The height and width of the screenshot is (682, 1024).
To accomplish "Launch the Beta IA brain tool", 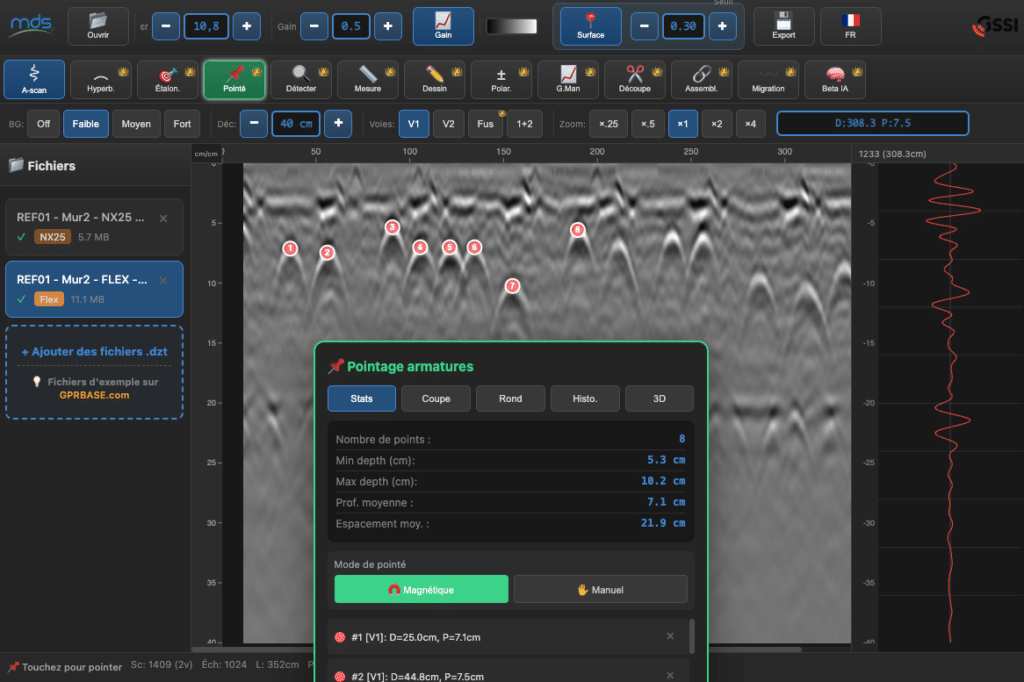I will [x=834, y=79].
